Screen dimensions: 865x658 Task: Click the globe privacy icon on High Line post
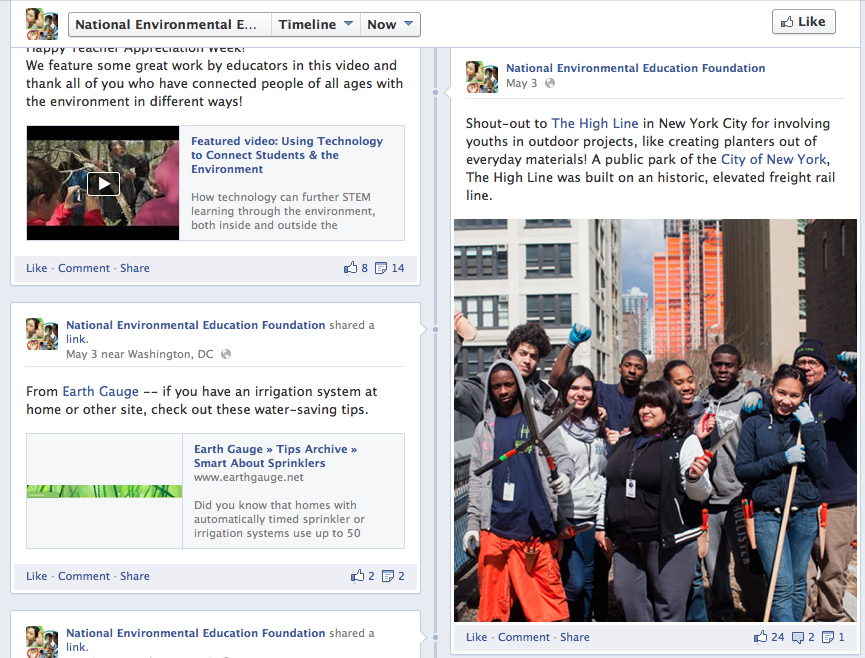click(x=550, y=83)
